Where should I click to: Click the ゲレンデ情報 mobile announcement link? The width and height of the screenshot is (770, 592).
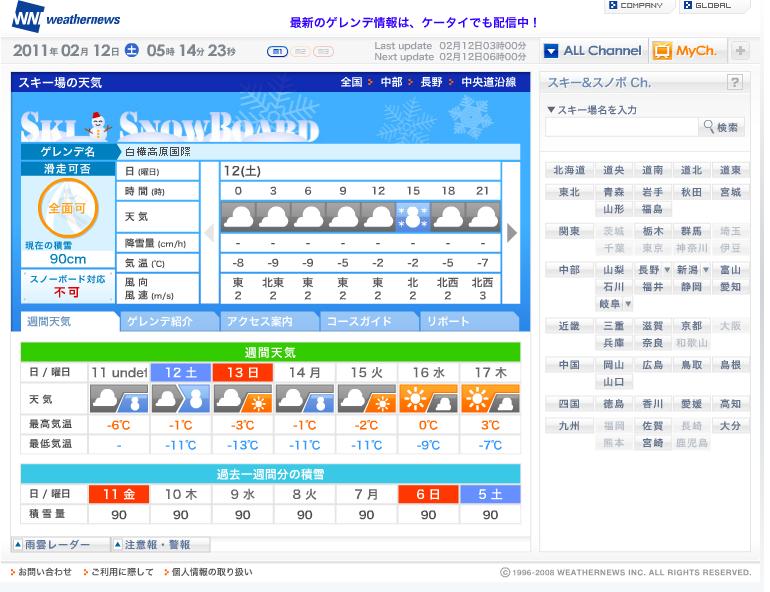pos(414,23)
